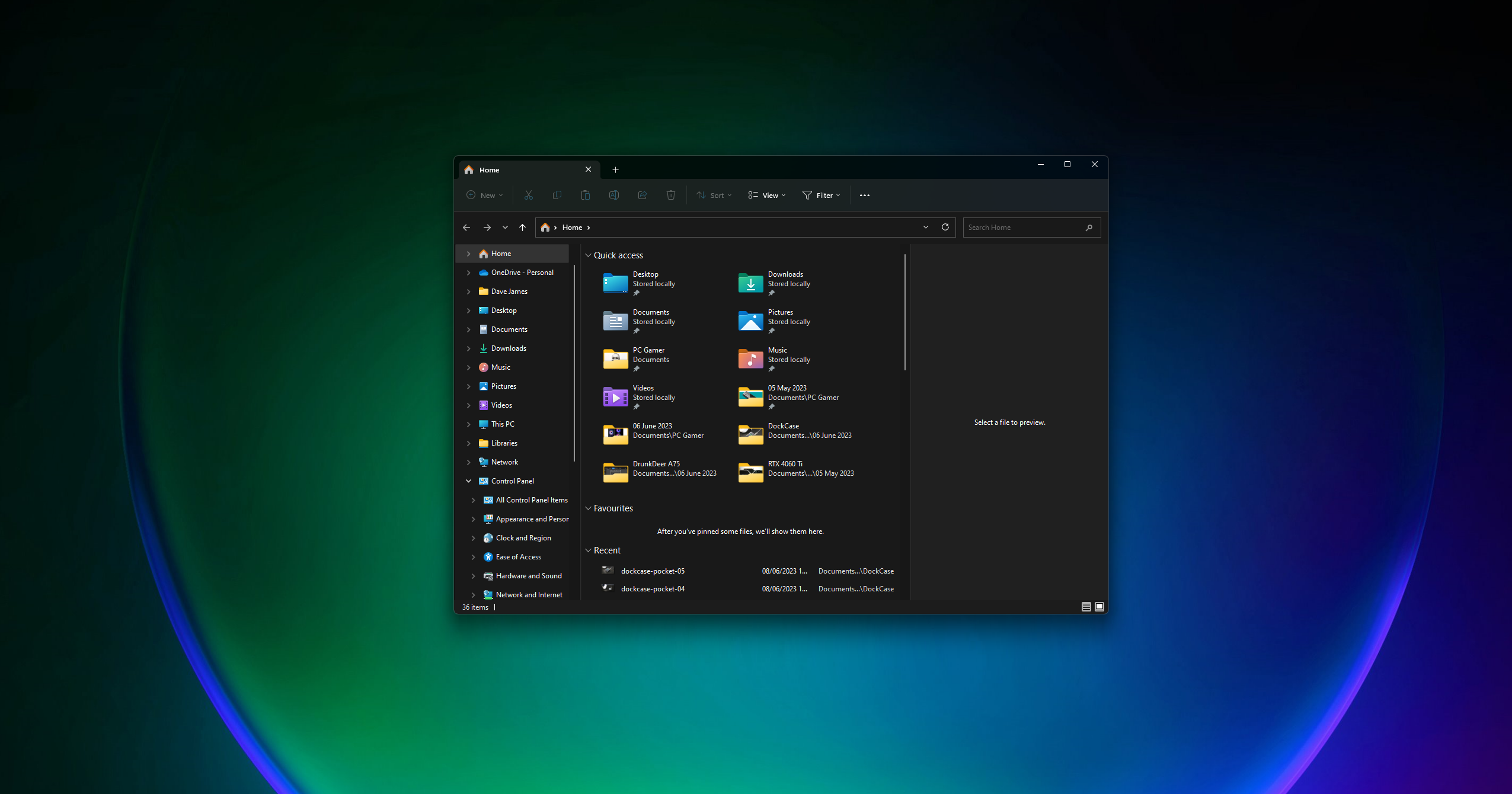This screenshot has width=1512, height=794.
Task: Click the Cut icon in the toolbar
Action: coord(528,195)
